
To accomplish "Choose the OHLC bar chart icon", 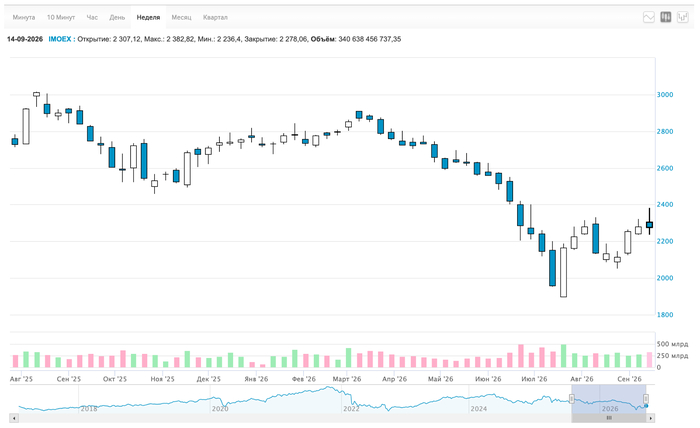I will click(683, 17).
